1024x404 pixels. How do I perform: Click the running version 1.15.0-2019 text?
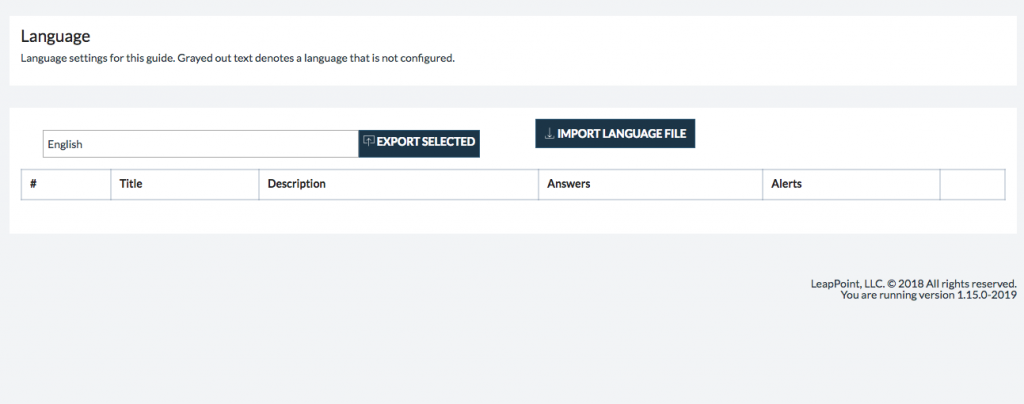point(928,296)
